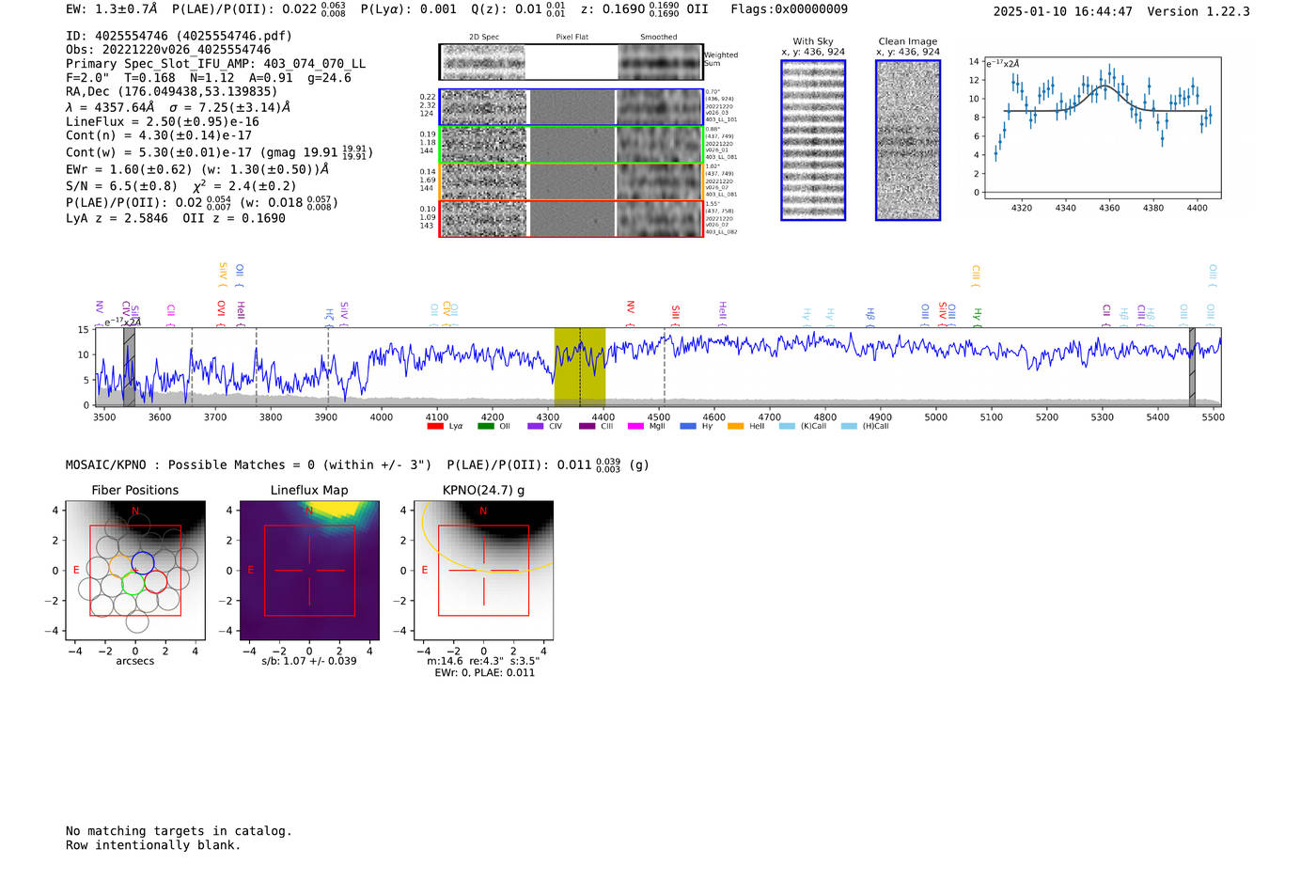Click the dashed vertical line near 4500 Å
Viewport: 1316px width, 896px height.
pos(665,367)
